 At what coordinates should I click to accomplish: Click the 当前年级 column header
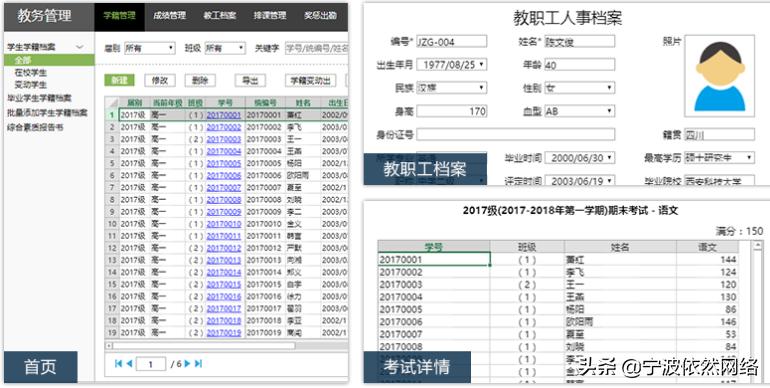click(167, 103)
